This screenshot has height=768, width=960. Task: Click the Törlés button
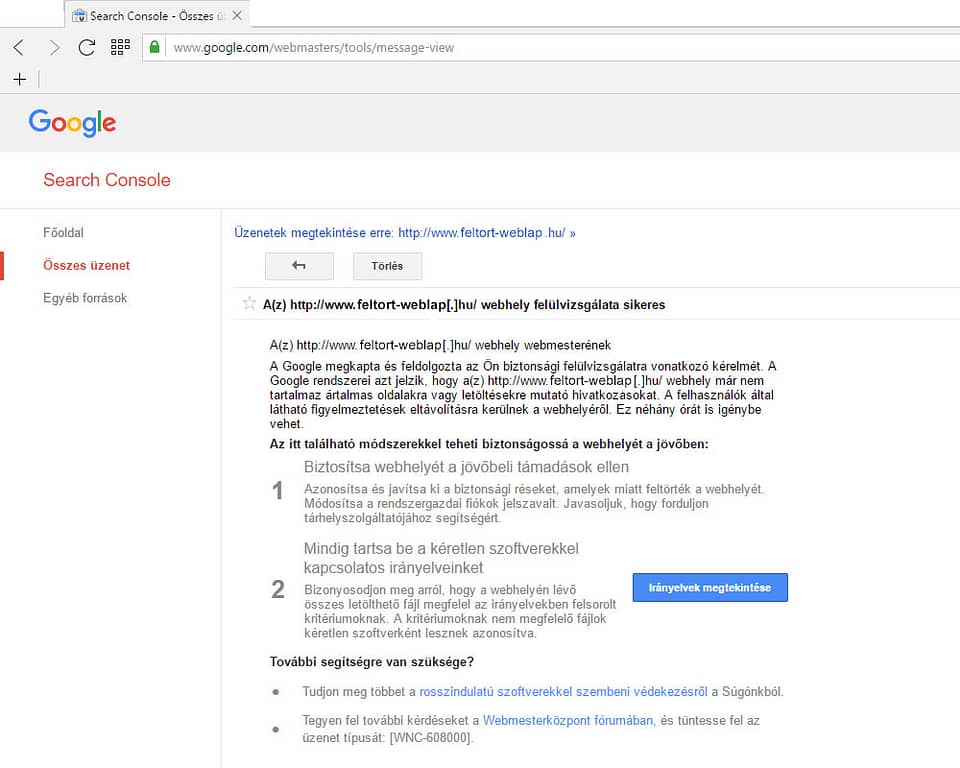click(387, 266)
